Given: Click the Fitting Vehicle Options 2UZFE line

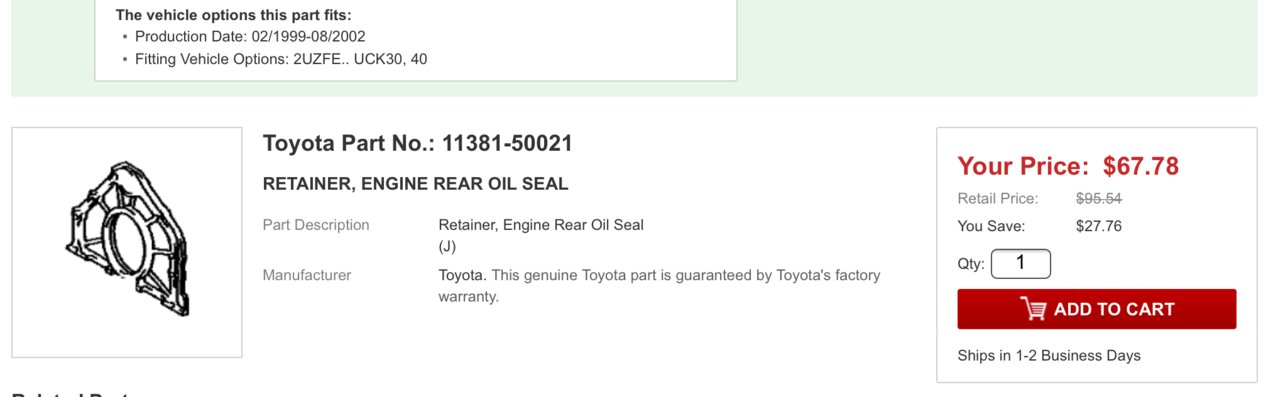Looking at the screenshot, I should click(281, 59).
